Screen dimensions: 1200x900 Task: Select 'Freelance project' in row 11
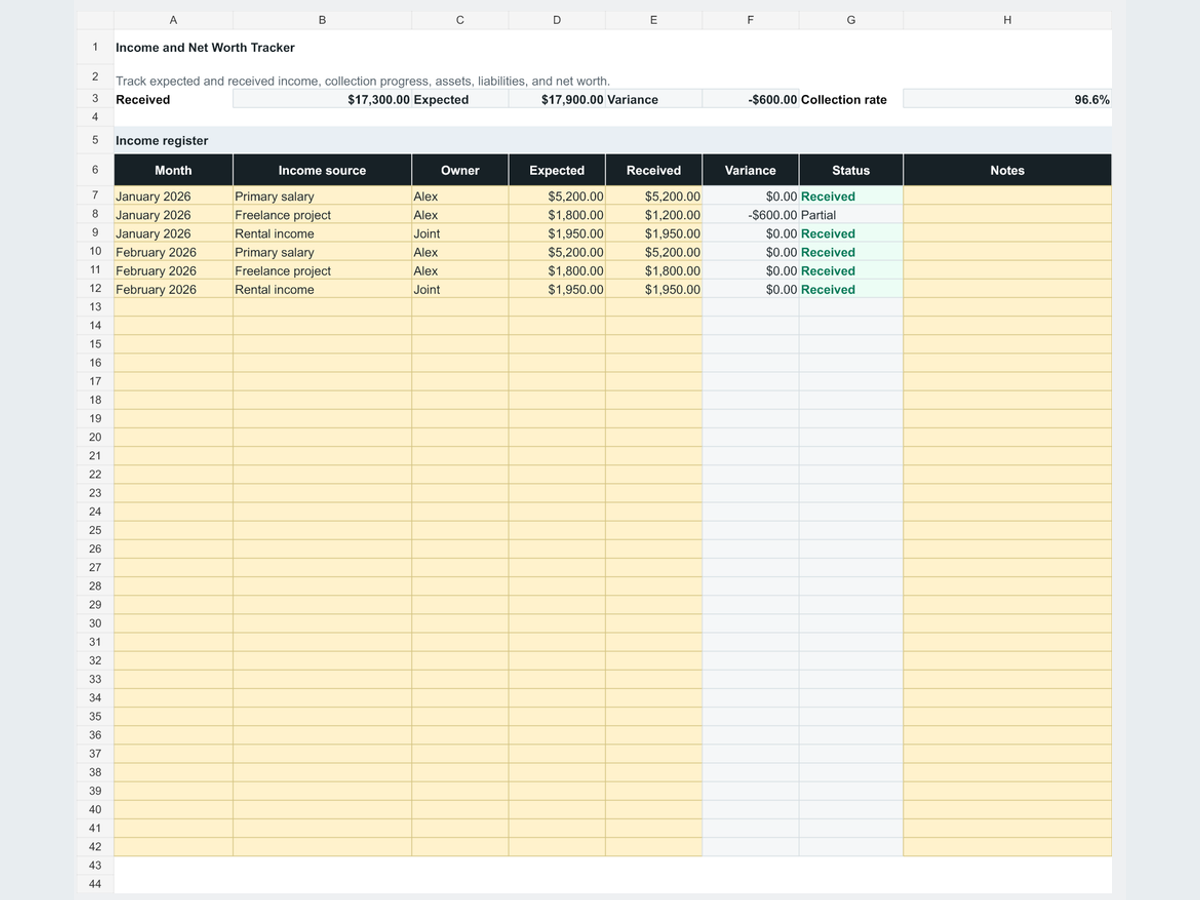pos(322,270)
